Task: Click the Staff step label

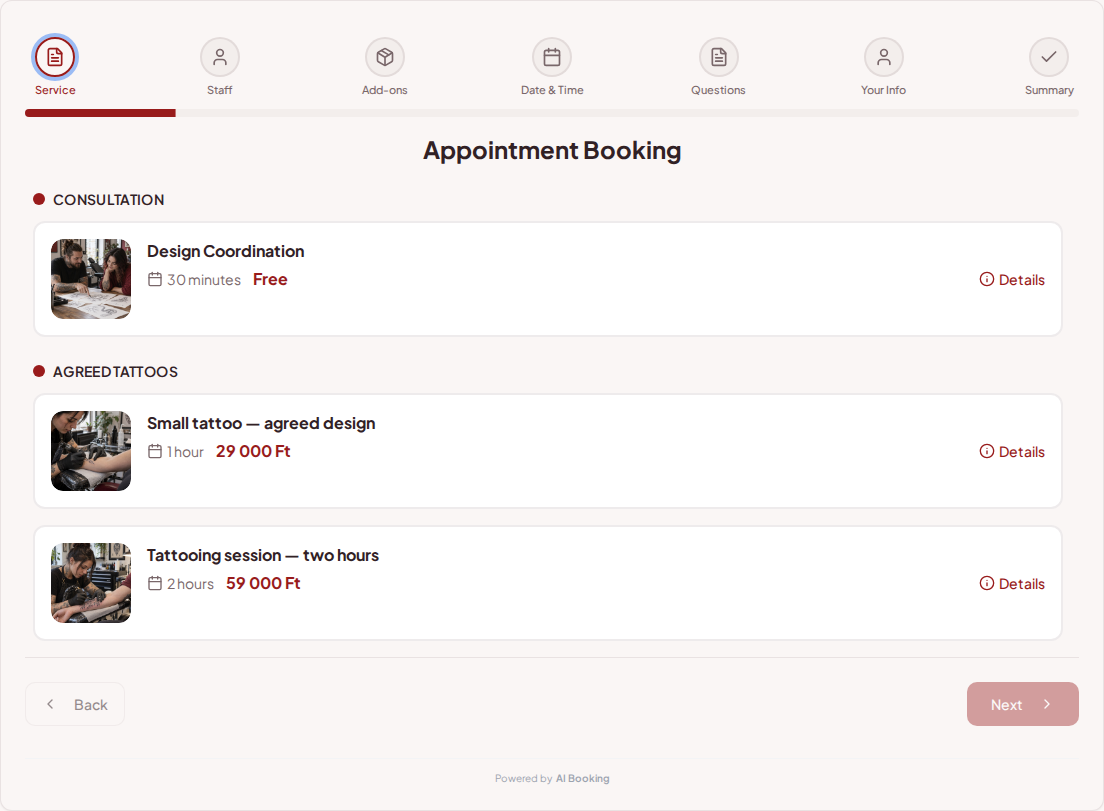Action: click(220, 90)
